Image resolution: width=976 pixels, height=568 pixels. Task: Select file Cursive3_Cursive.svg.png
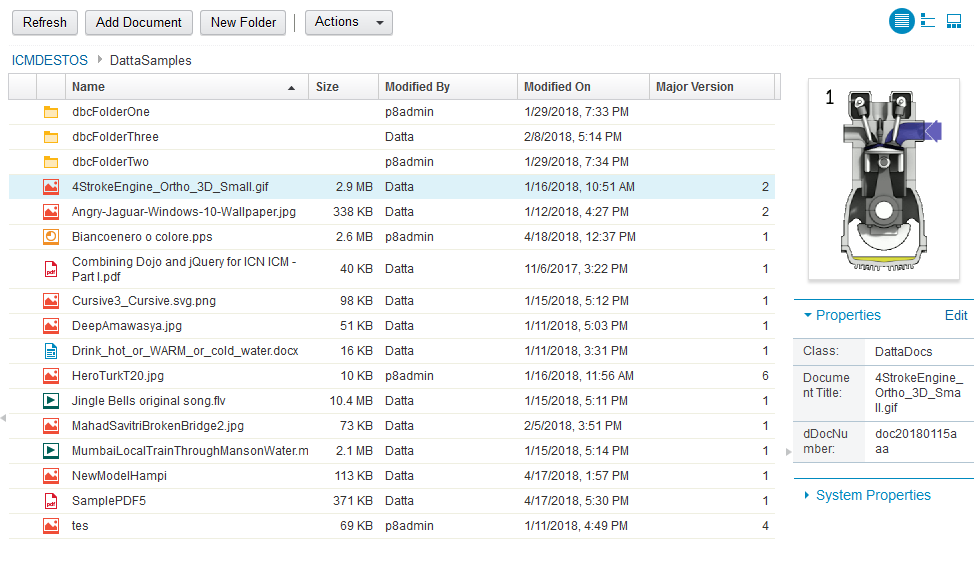point(144,301)
